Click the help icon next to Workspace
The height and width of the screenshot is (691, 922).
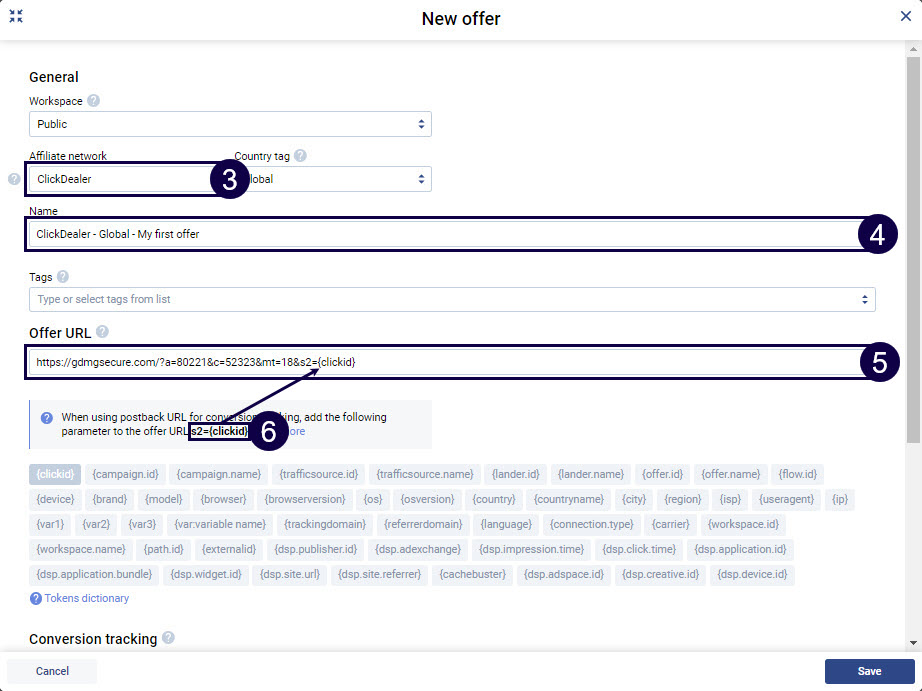[x=93, y=101]
